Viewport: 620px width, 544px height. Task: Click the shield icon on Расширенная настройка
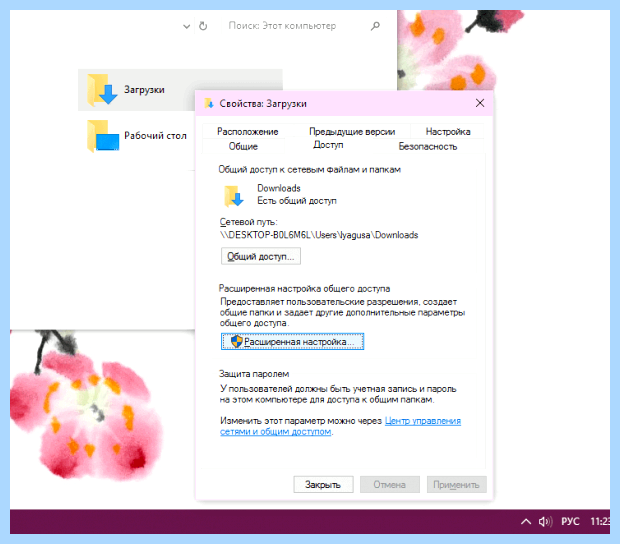236,341
